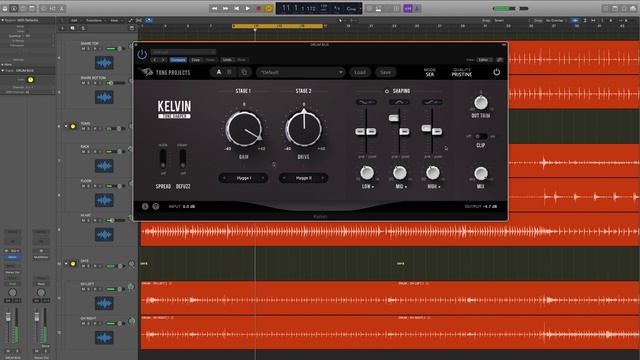Select previous Stage 1 saturation type arrow
640x360 pixels.
click(x=224, y=178)
